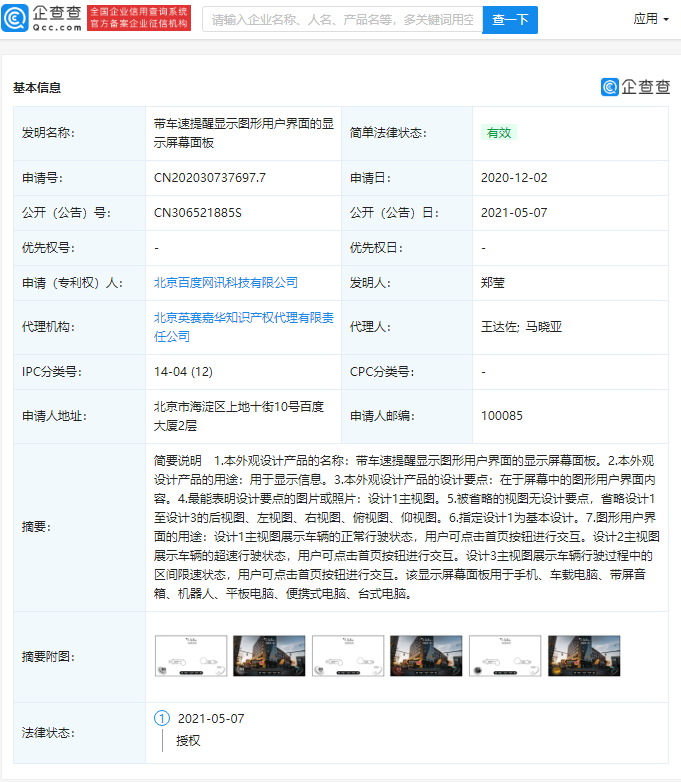Open the fifth abstract thumbnail image

[505, 656]
